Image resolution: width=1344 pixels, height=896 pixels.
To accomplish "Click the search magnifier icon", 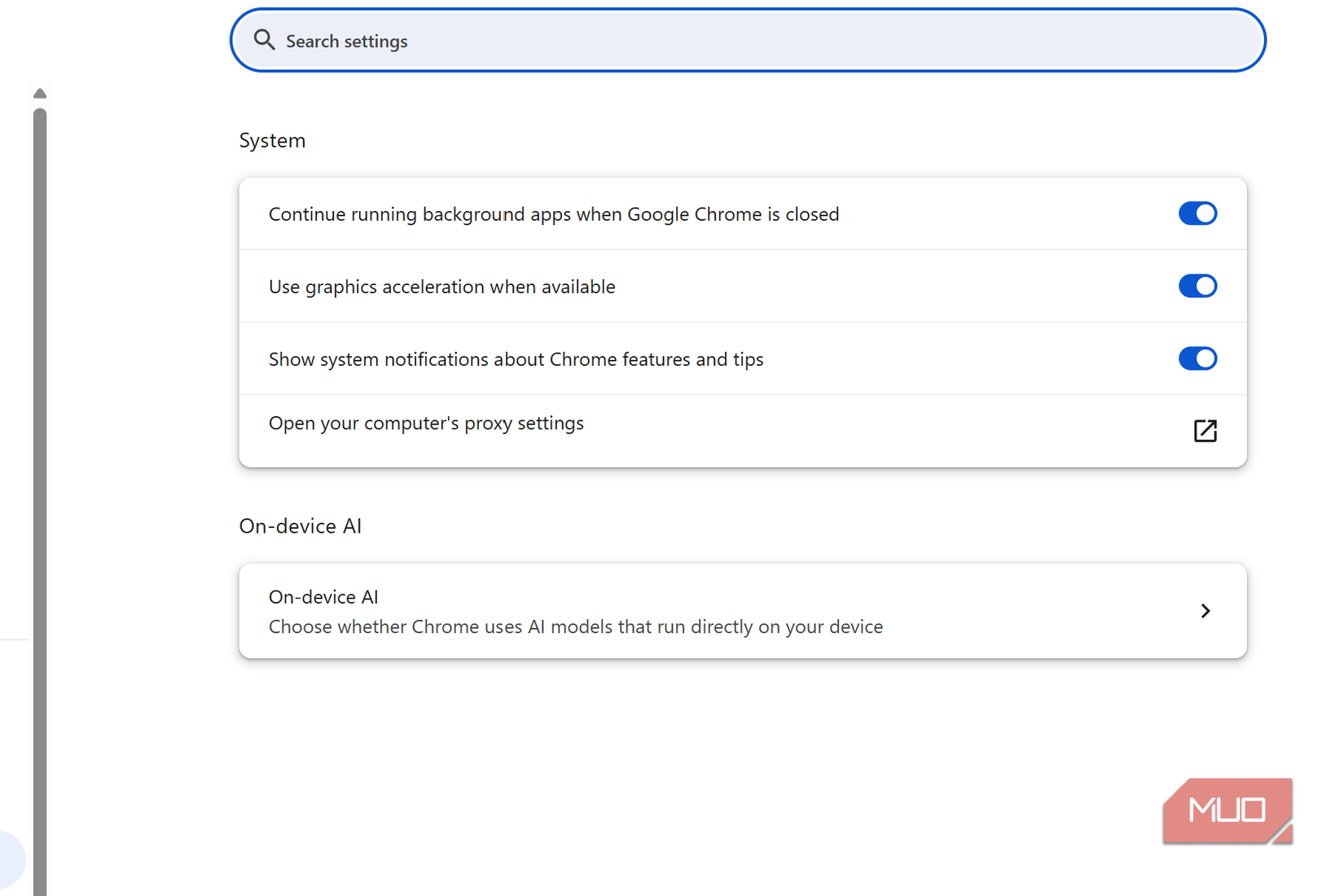I will pos(264,40).
